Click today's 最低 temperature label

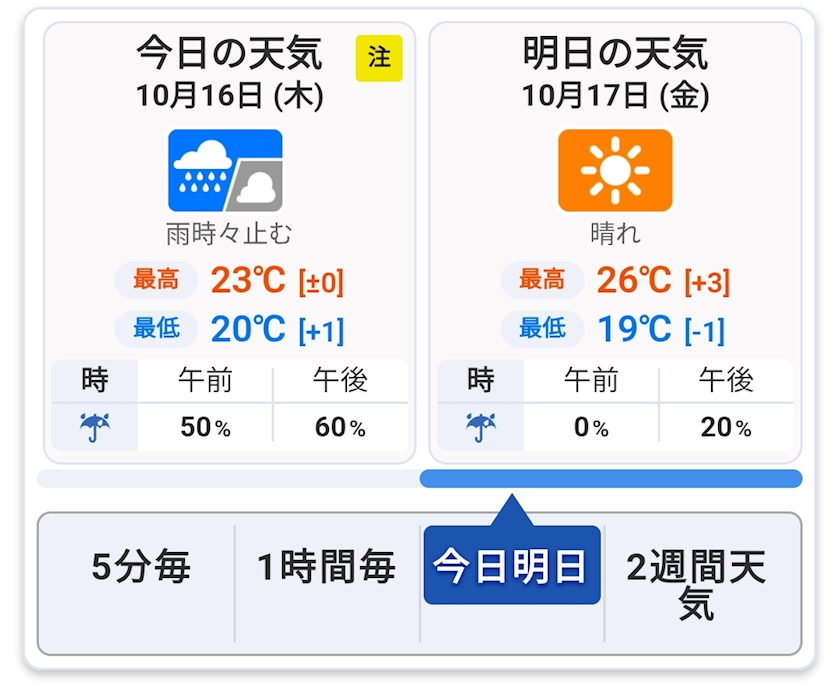156,328
